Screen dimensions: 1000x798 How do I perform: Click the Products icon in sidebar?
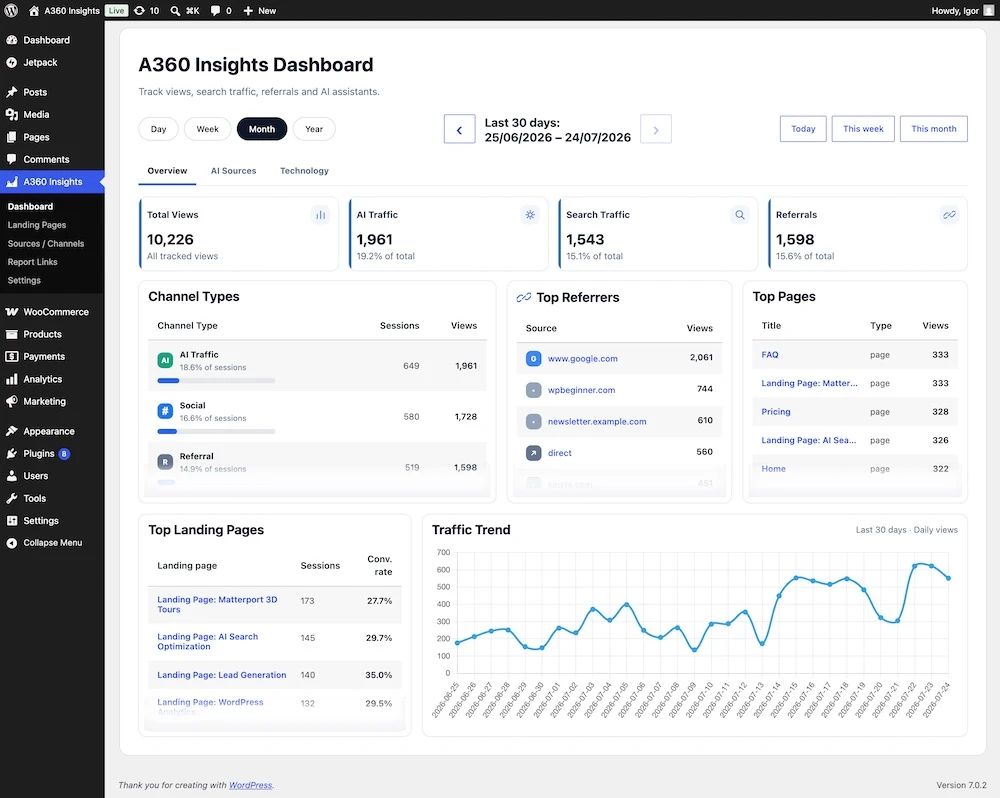tap(11, 334)
